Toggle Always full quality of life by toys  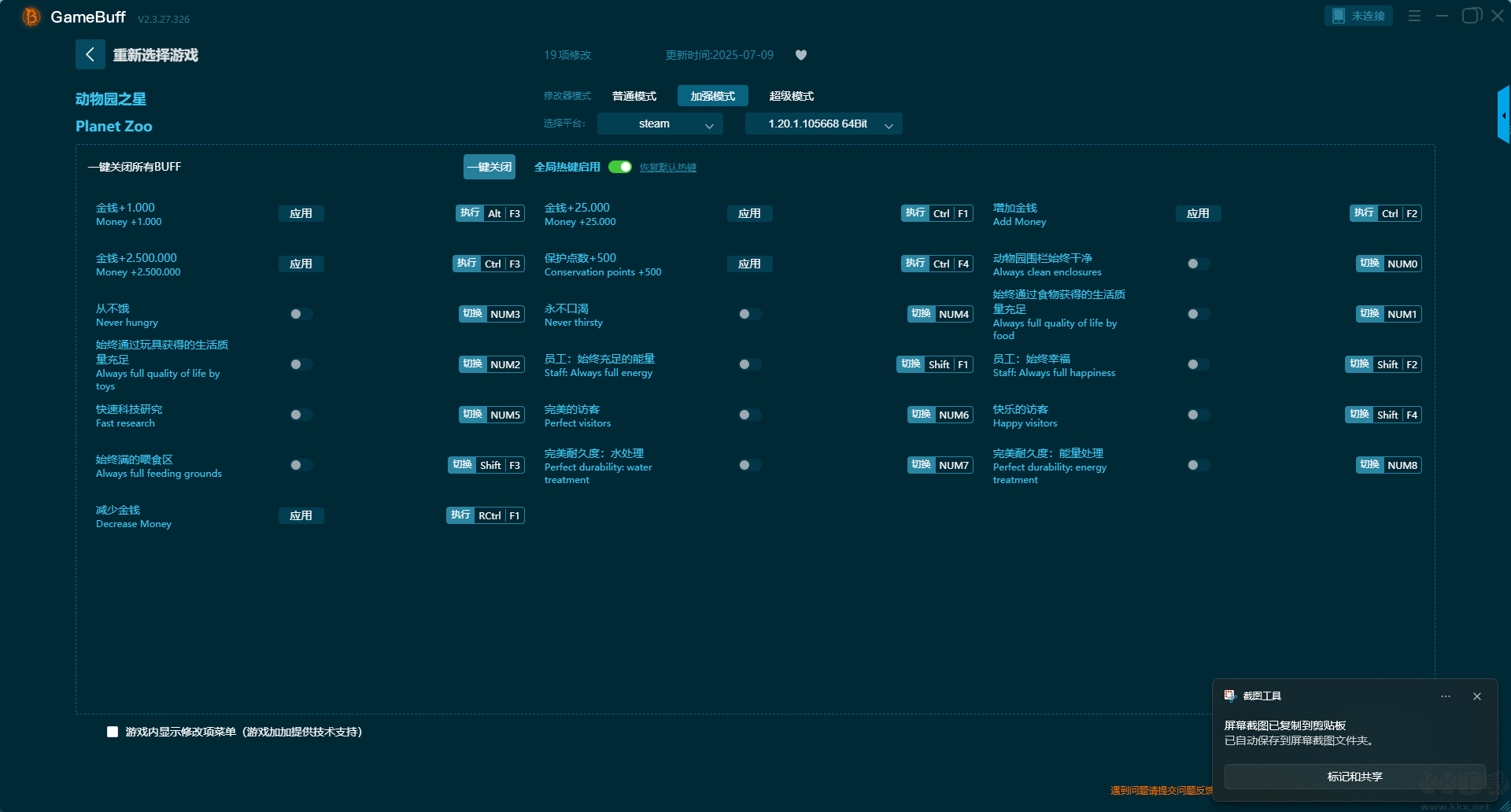click(x=301, y=364)
